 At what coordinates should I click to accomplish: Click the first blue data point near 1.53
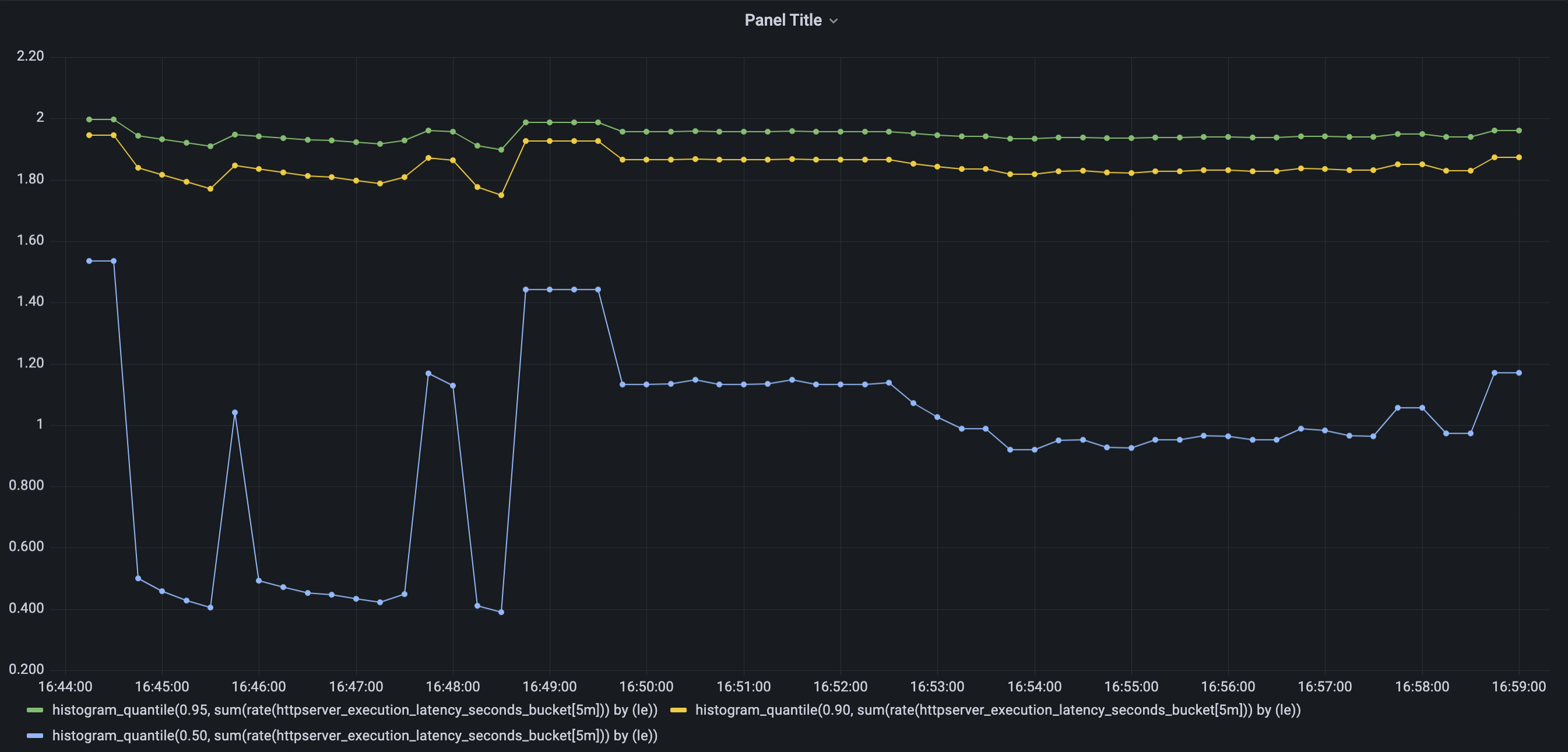pos(90,261)
